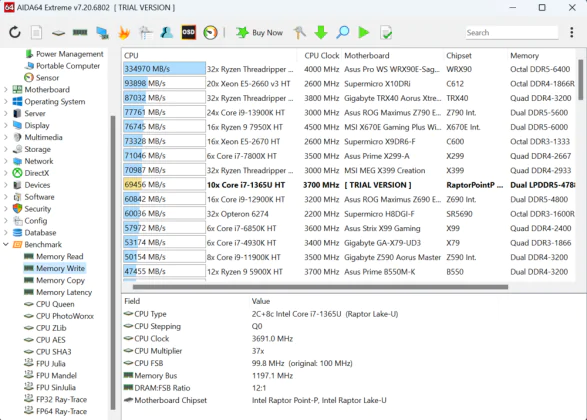Expand the Storage tree node
The image size is (587, 420).
click(x=6, y=149)
